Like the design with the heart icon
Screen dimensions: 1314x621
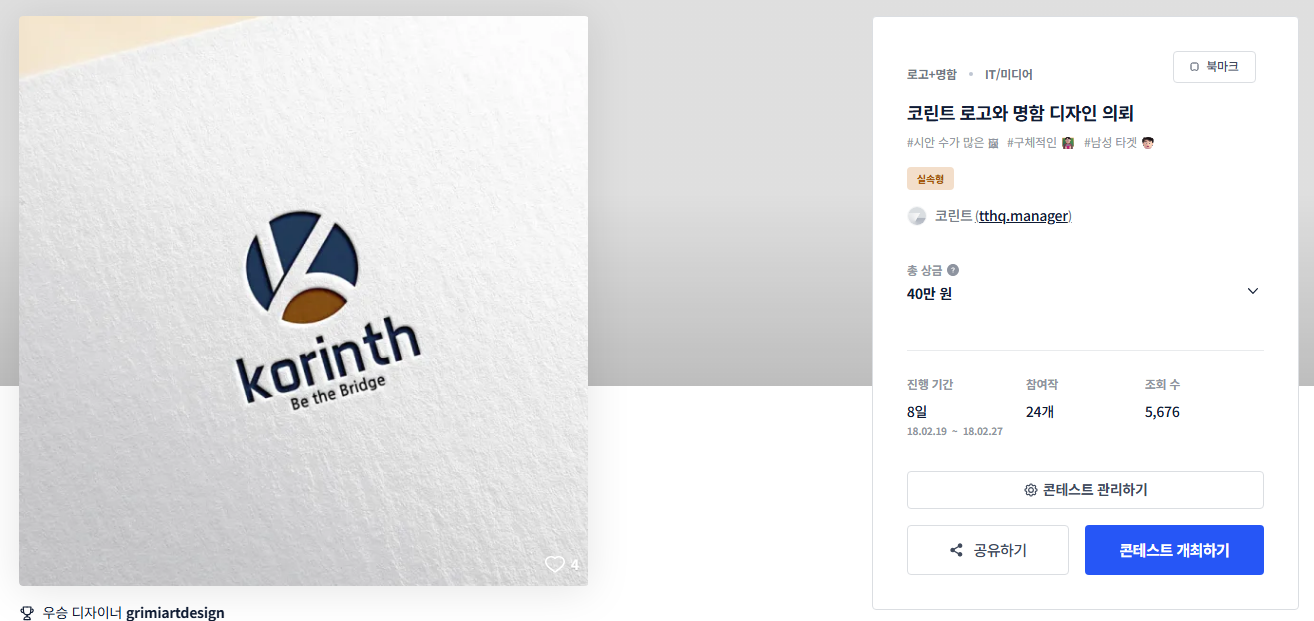click(x=555, y=565)
